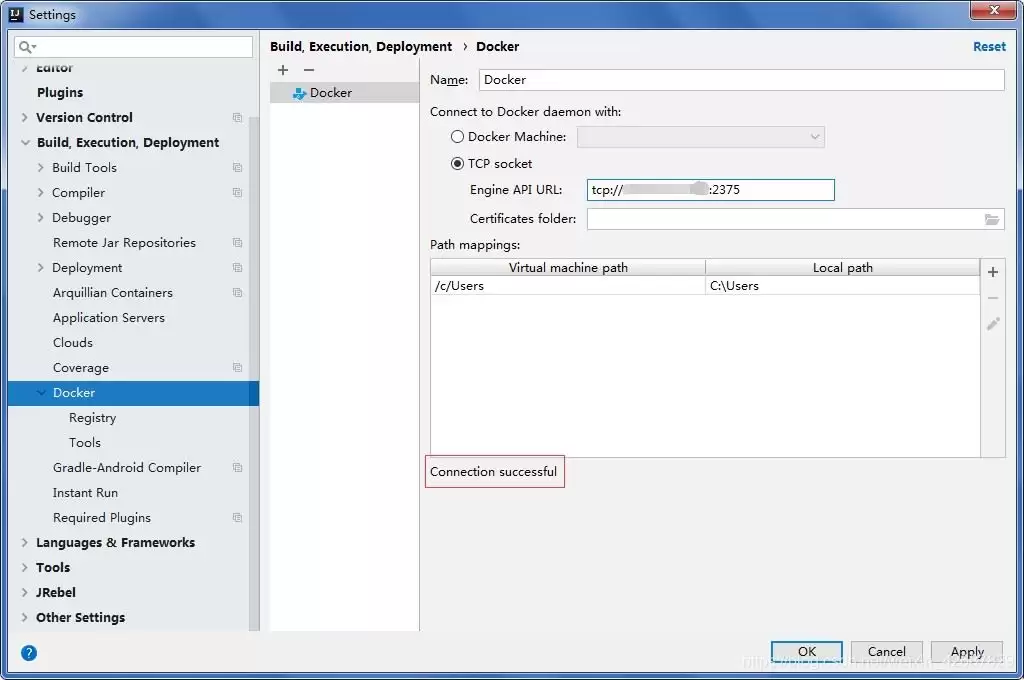Expand the Languages & Frameworks section
1024x680 pixels.
point(24,543)
